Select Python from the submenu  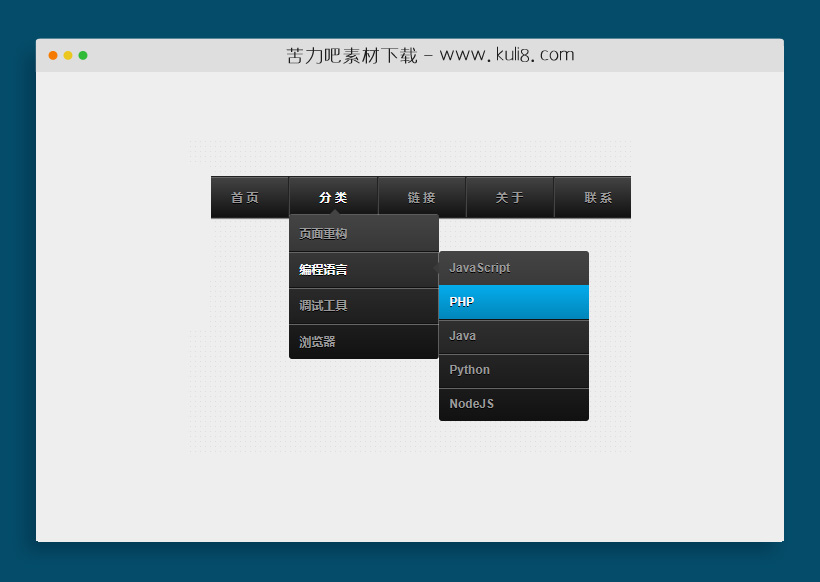pos(500,370)
